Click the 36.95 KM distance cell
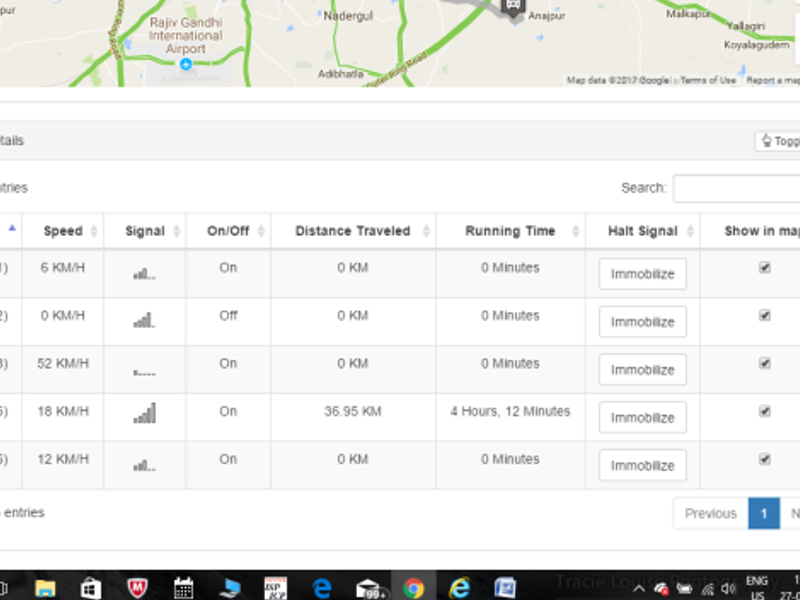This screenshot has width=800, height=600. click(353, 411)
